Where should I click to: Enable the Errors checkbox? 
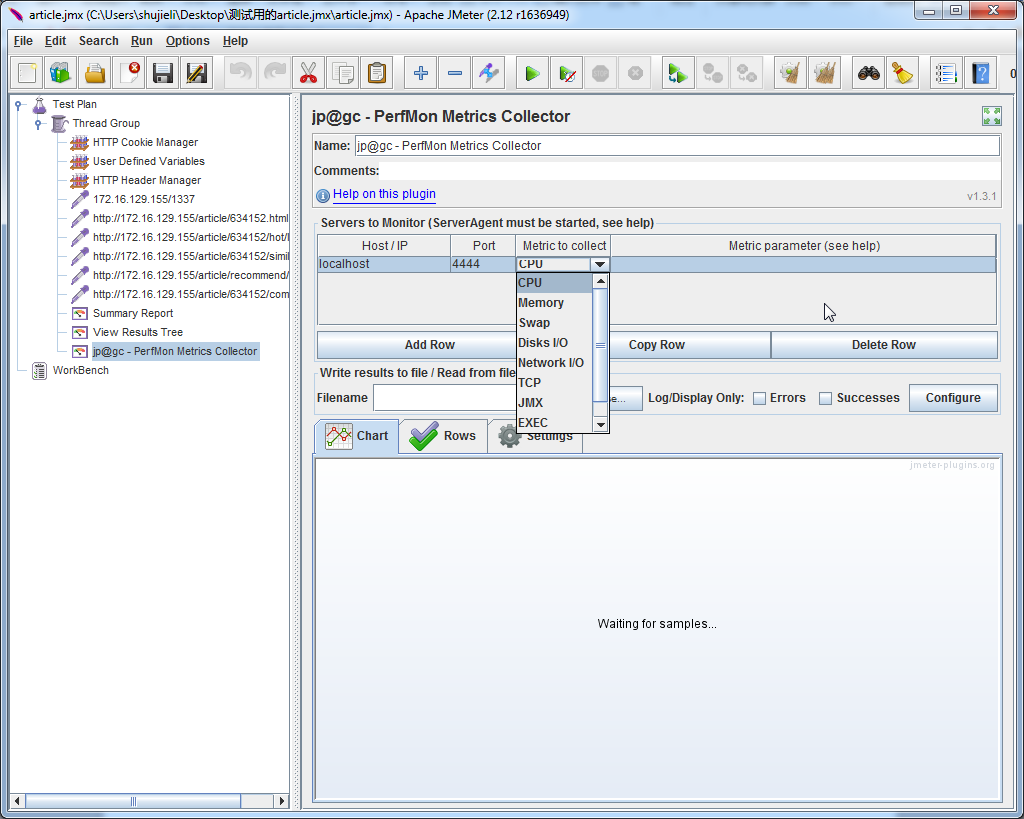point(760,398)
